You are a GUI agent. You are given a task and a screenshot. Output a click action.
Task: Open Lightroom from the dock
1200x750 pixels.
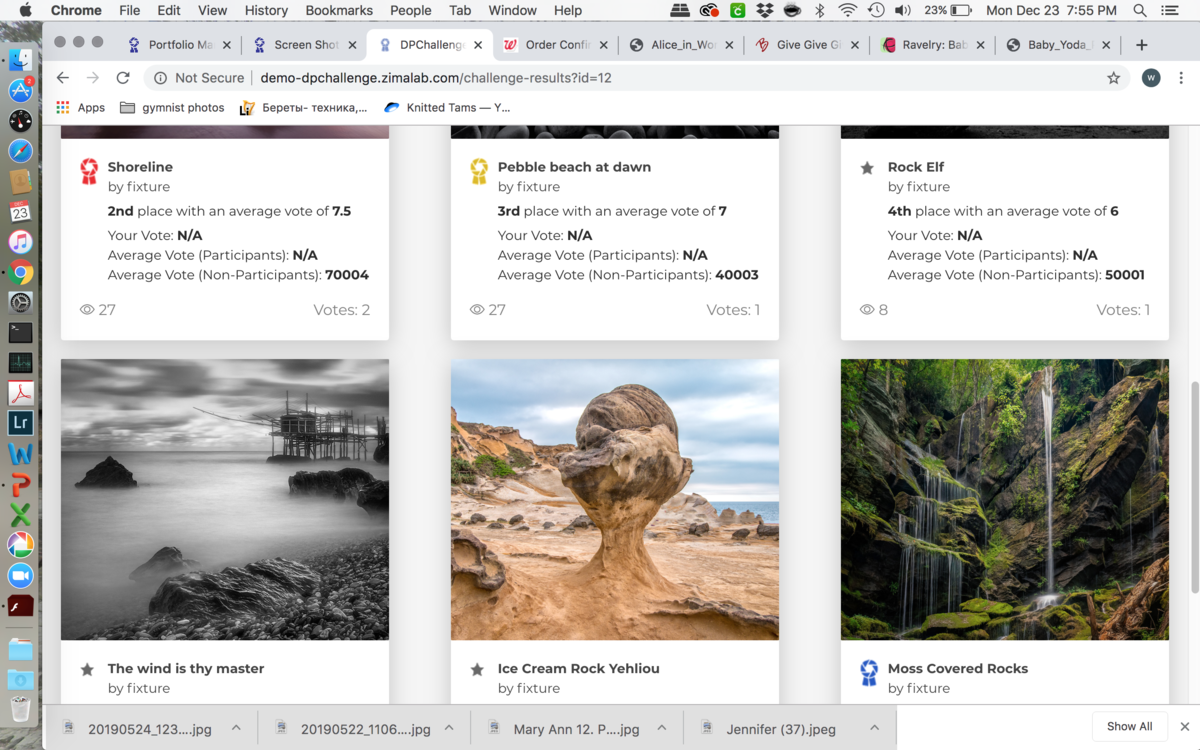point(20,423)
